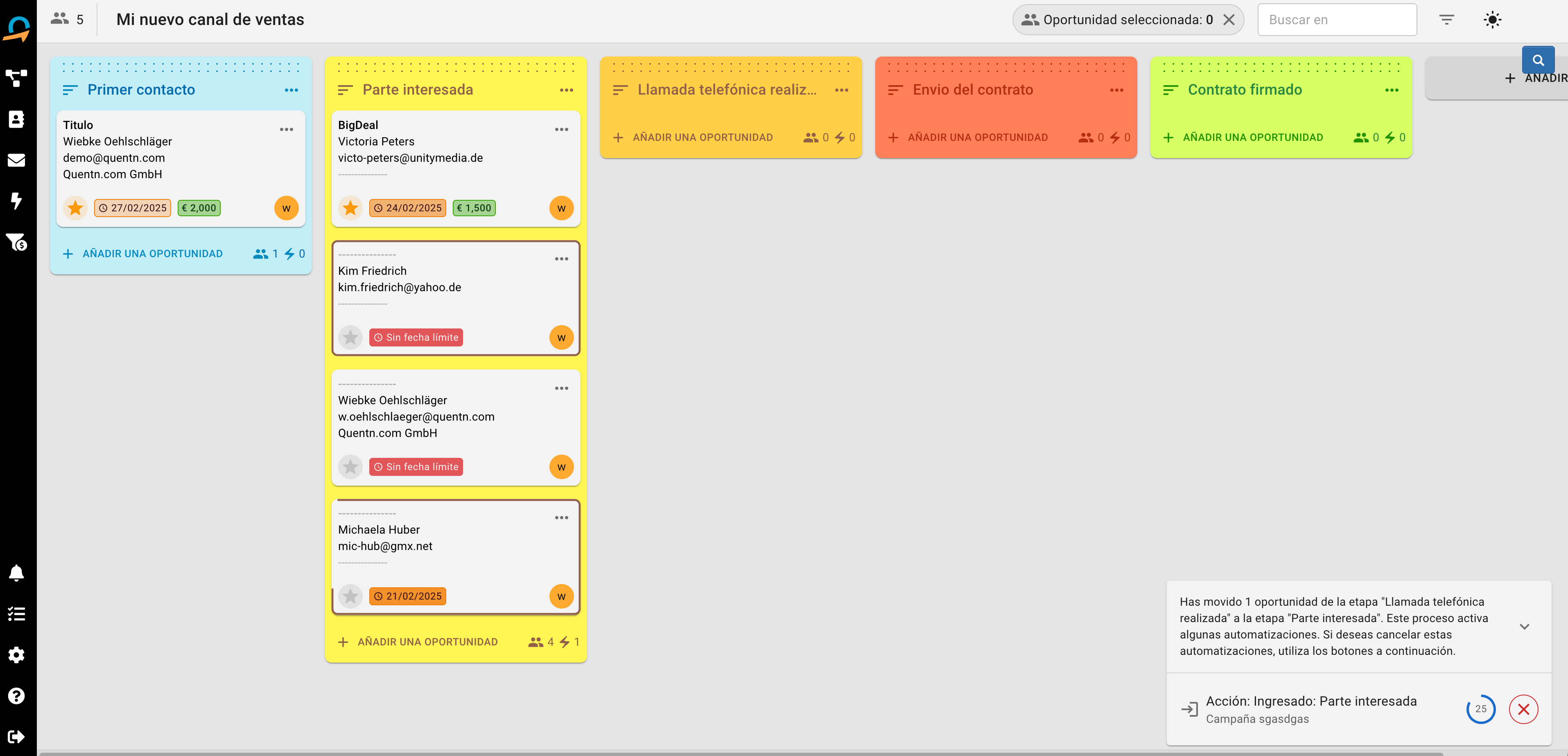The height and width of the screenshot is (756, 1568).
Task: Open the settings gear icon
Action: pyautogui.click(x=16, y=655)
